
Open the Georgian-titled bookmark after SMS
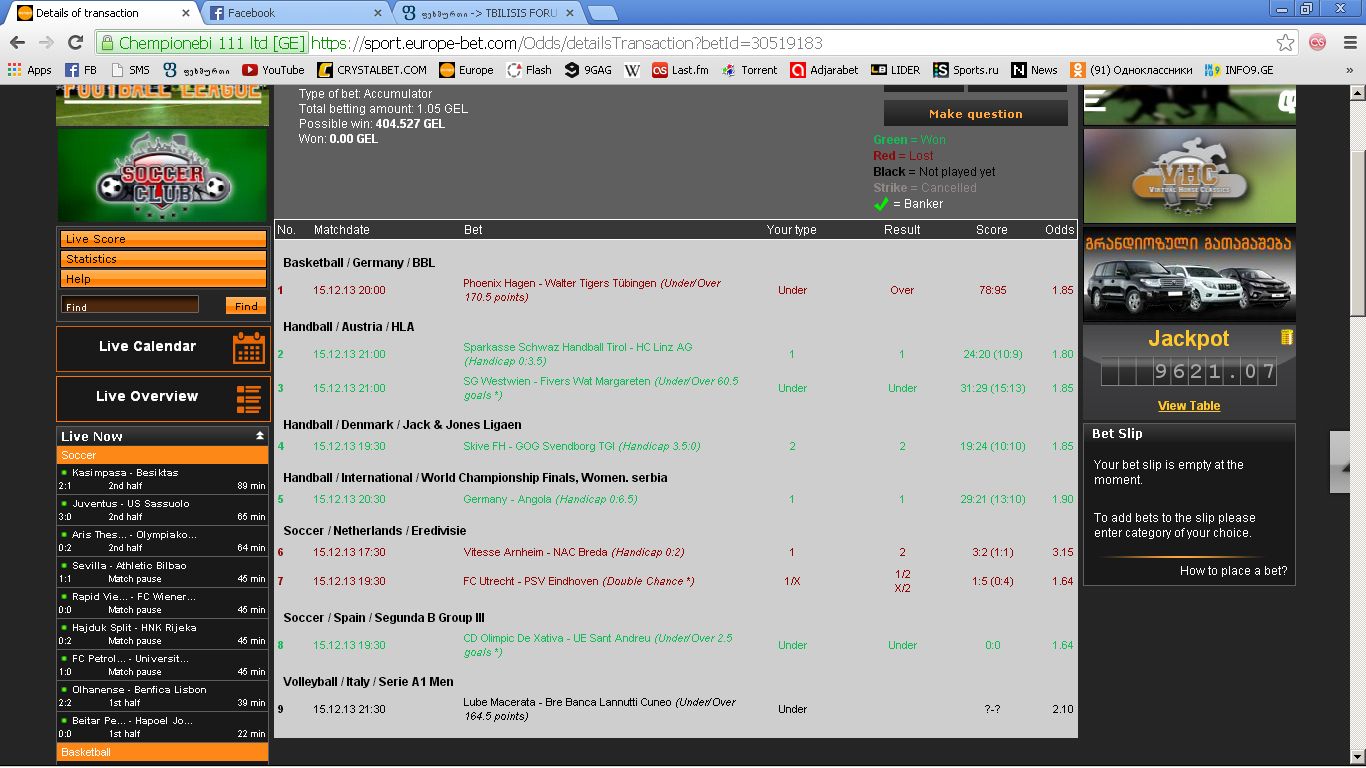[197, 70]
